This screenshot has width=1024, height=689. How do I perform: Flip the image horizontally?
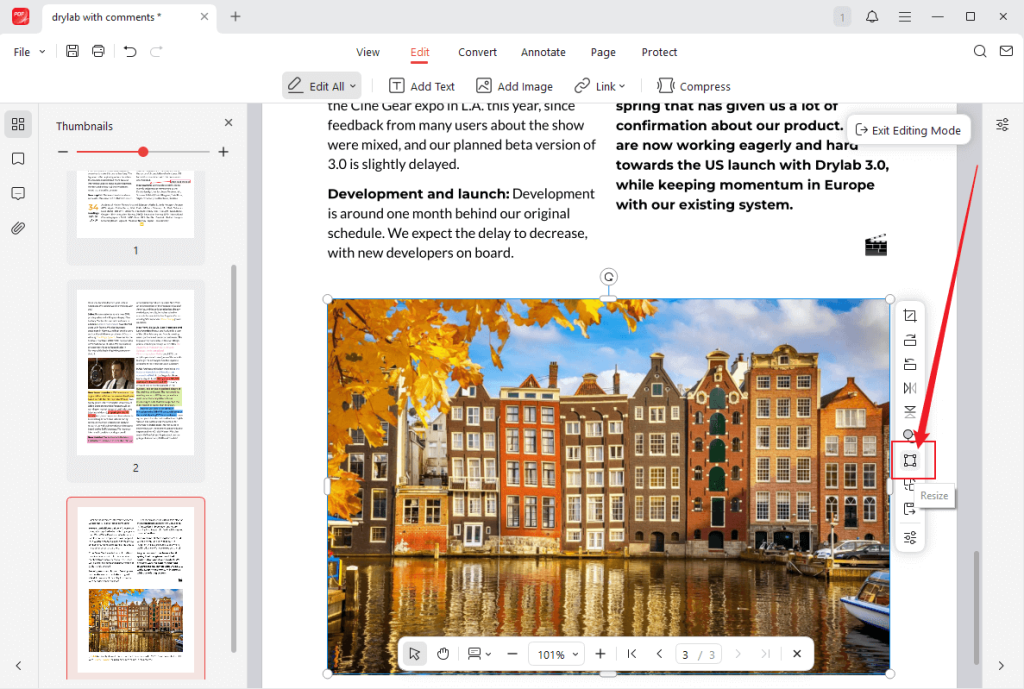(x=910, y=388)
